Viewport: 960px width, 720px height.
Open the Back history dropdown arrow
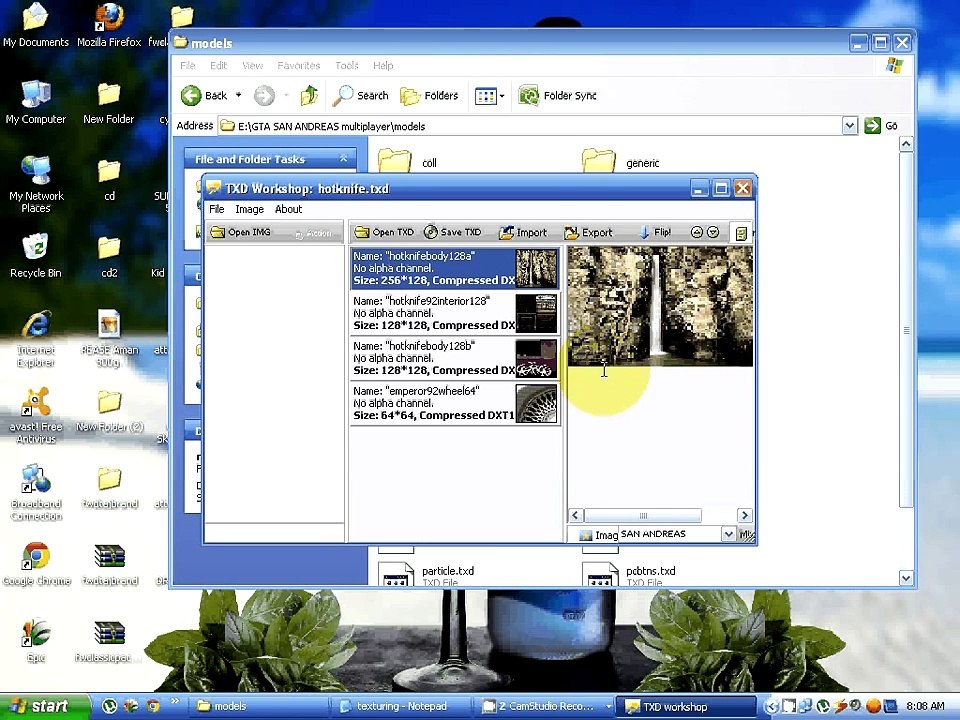(239, 96)
